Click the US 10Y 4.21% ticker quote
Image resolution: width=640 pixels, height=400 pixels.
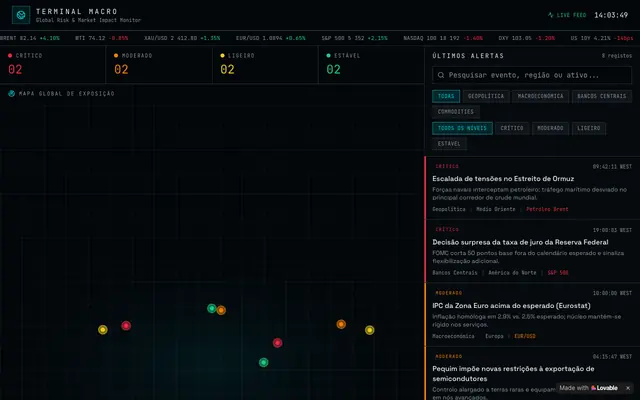[602, 38]
